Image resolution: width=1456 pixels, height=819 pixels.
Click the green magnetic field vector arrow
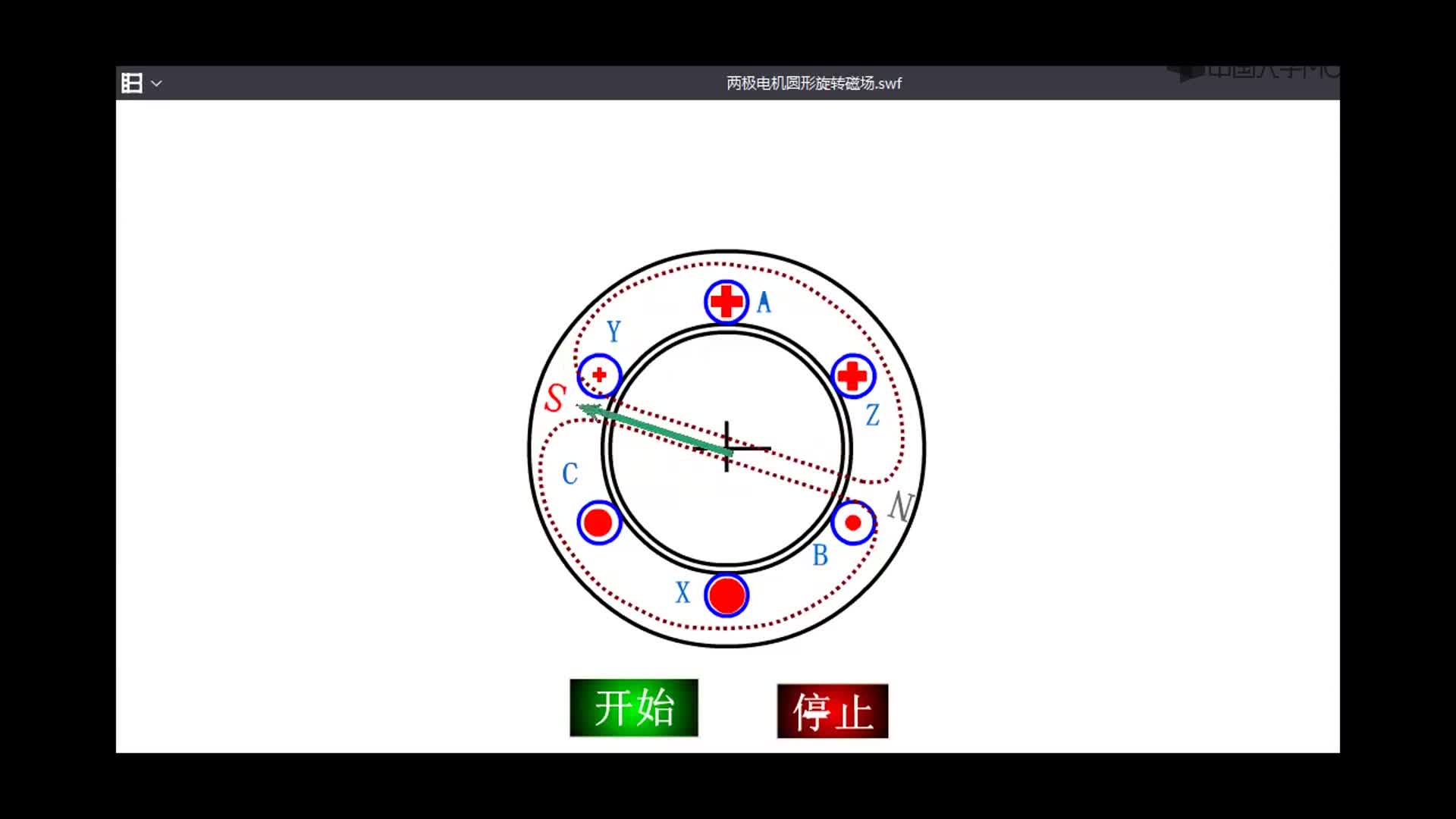(654, 430)
